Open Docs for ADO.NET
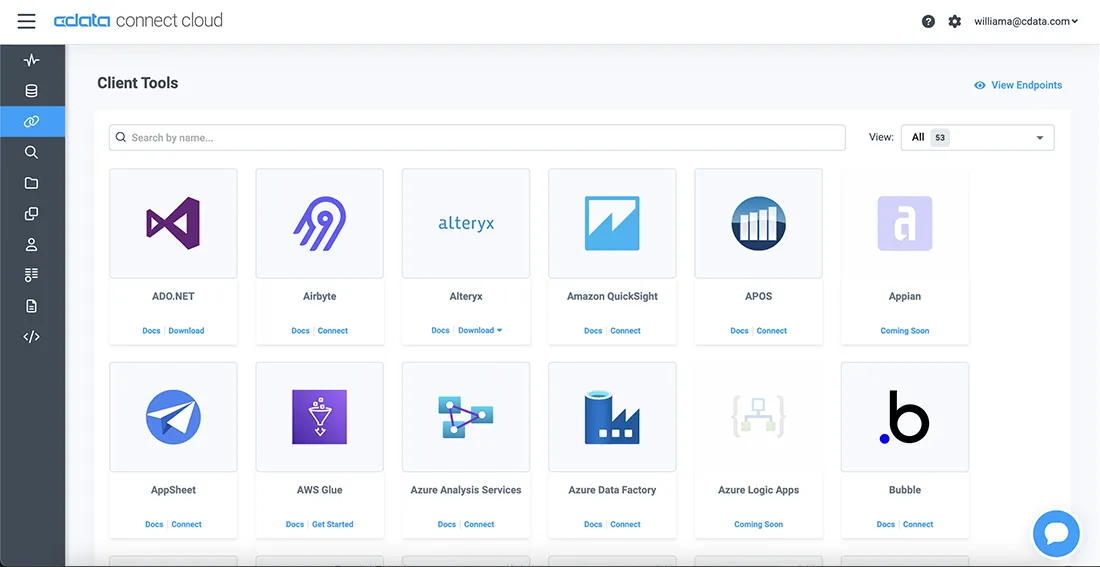The image size is (1100, 567). click(x=152, y=331)
